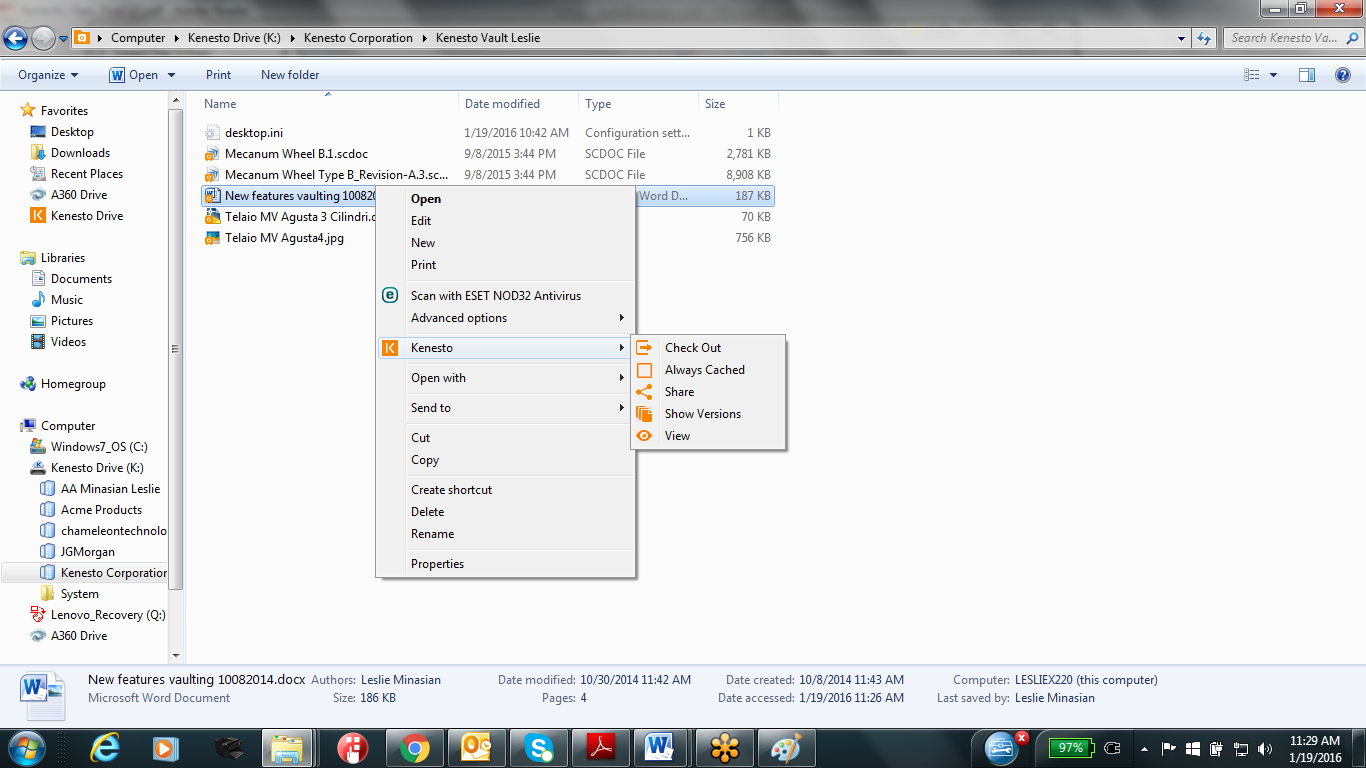
Task: Open Internet Explorer from taskbar
Action: coord(104,748)
